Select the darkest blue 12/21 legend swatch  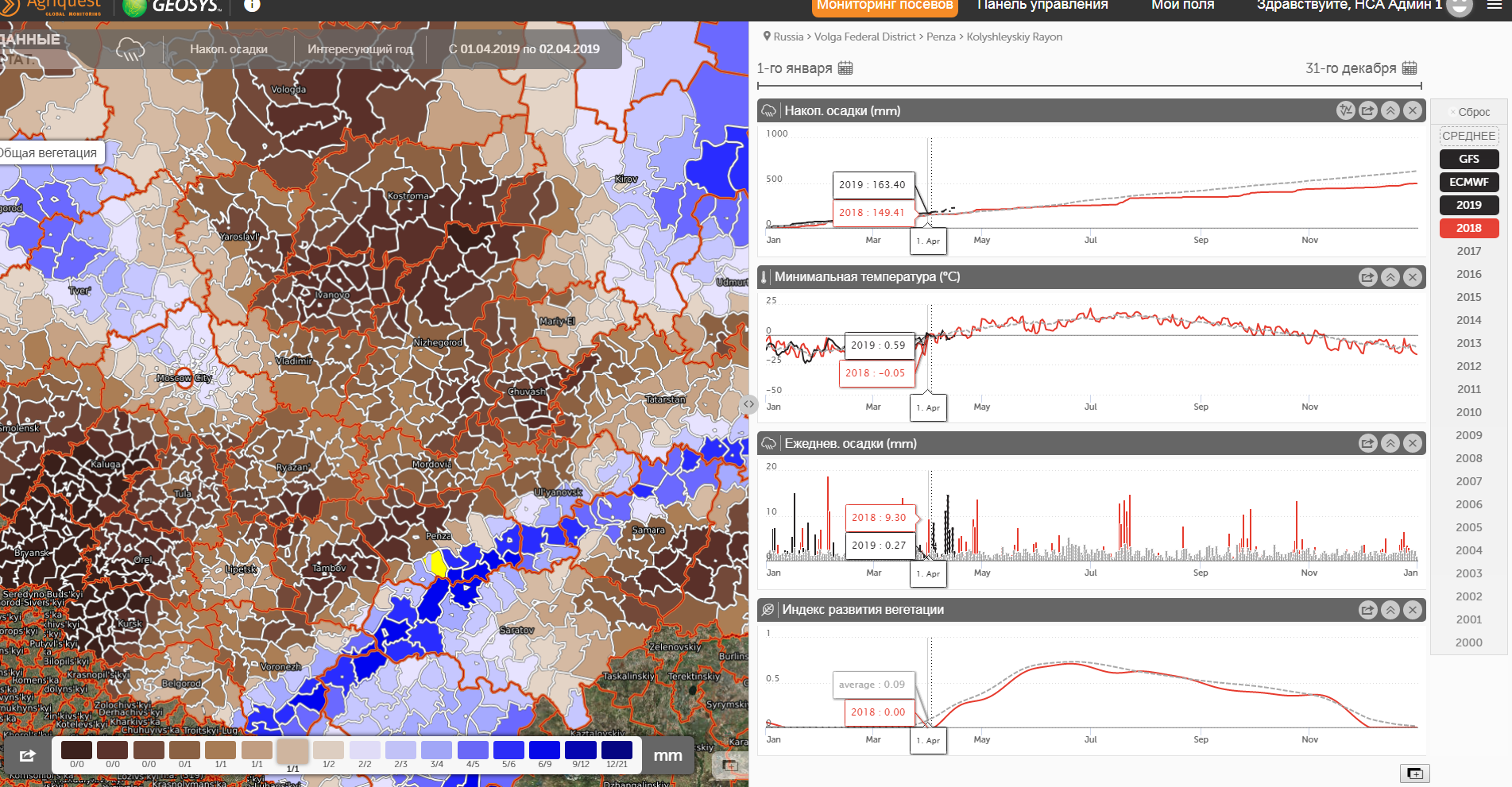pyautogui.click(x=617, y=750)
